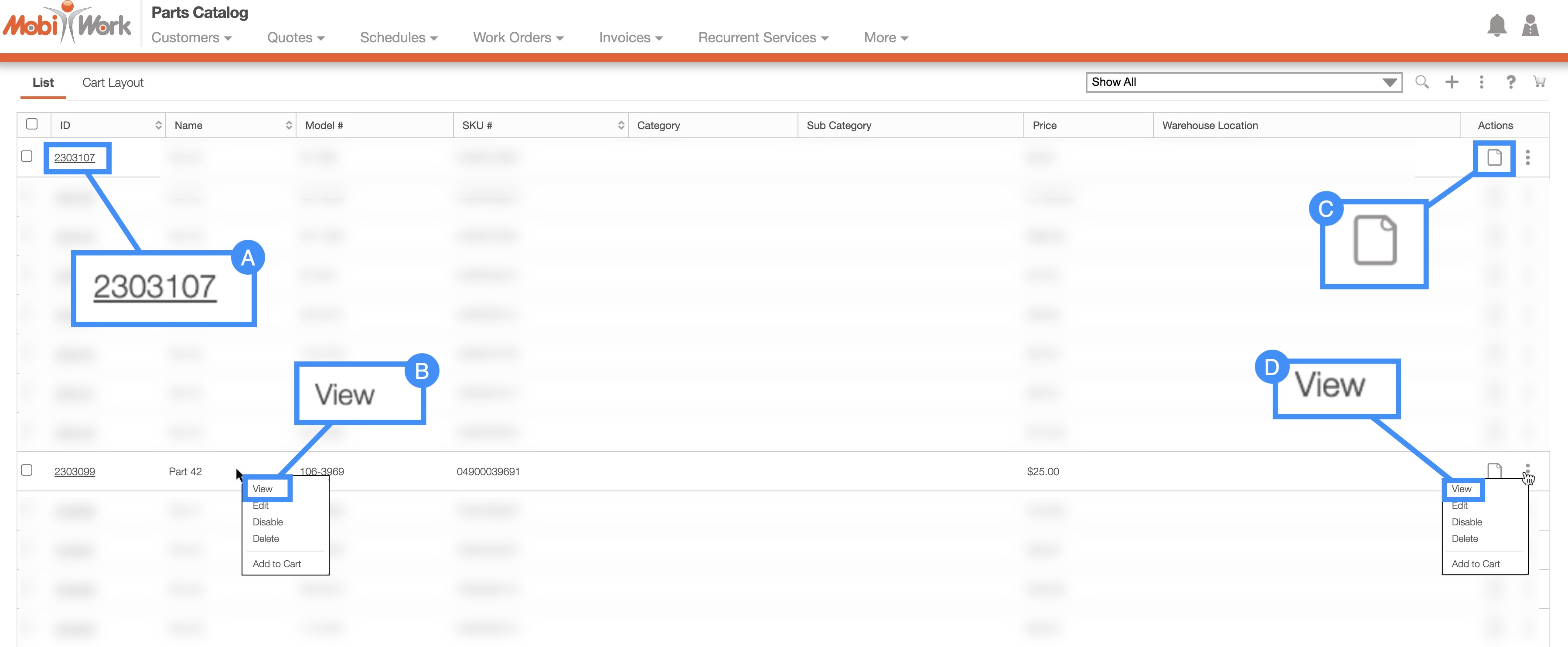This screenshot has height=647, width=1568.
Task: Check the checkbox for part 2303099
Action: pos(27,470)
